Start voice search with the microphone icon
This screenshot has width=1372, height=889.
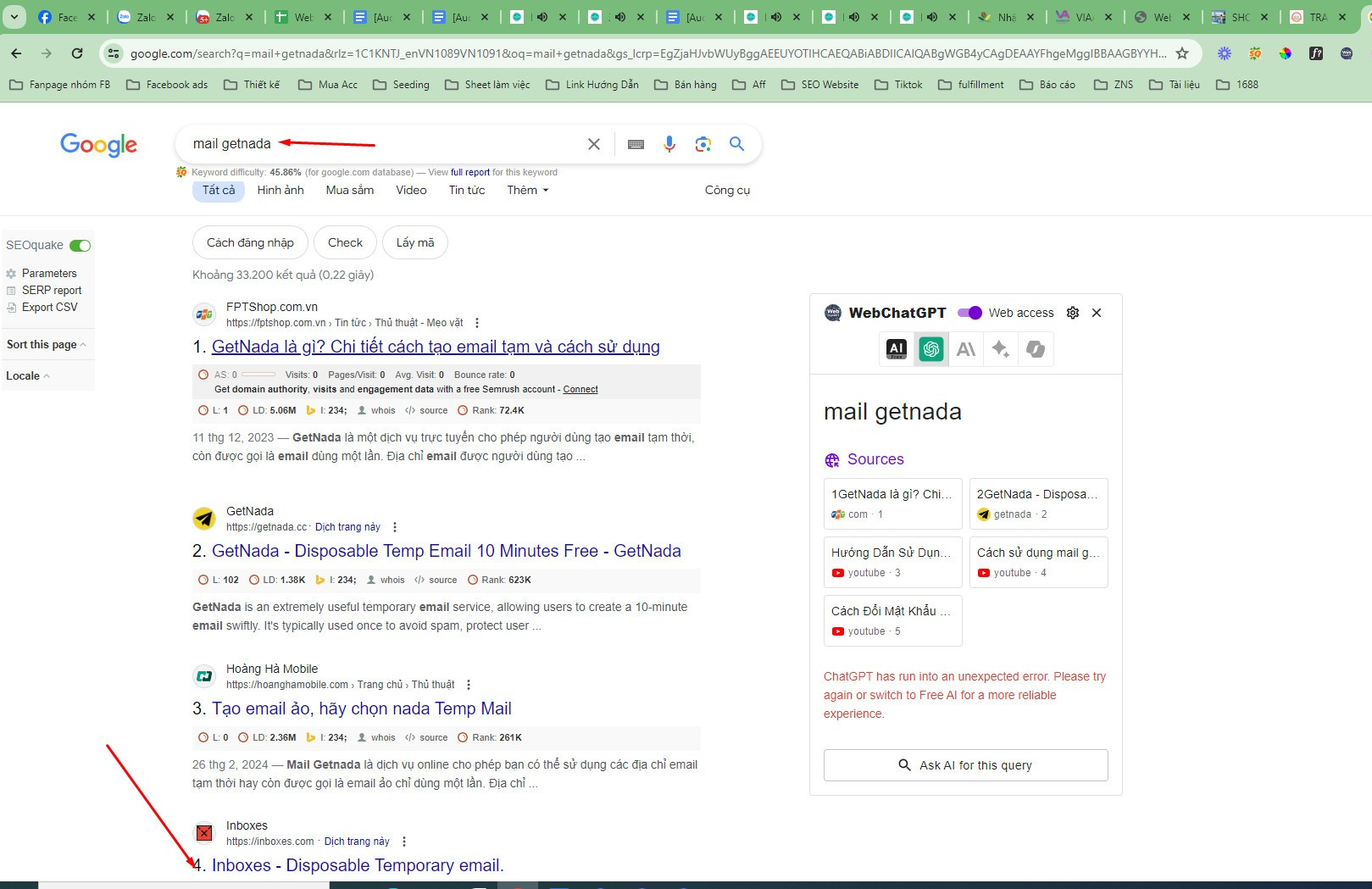point(669,144)
